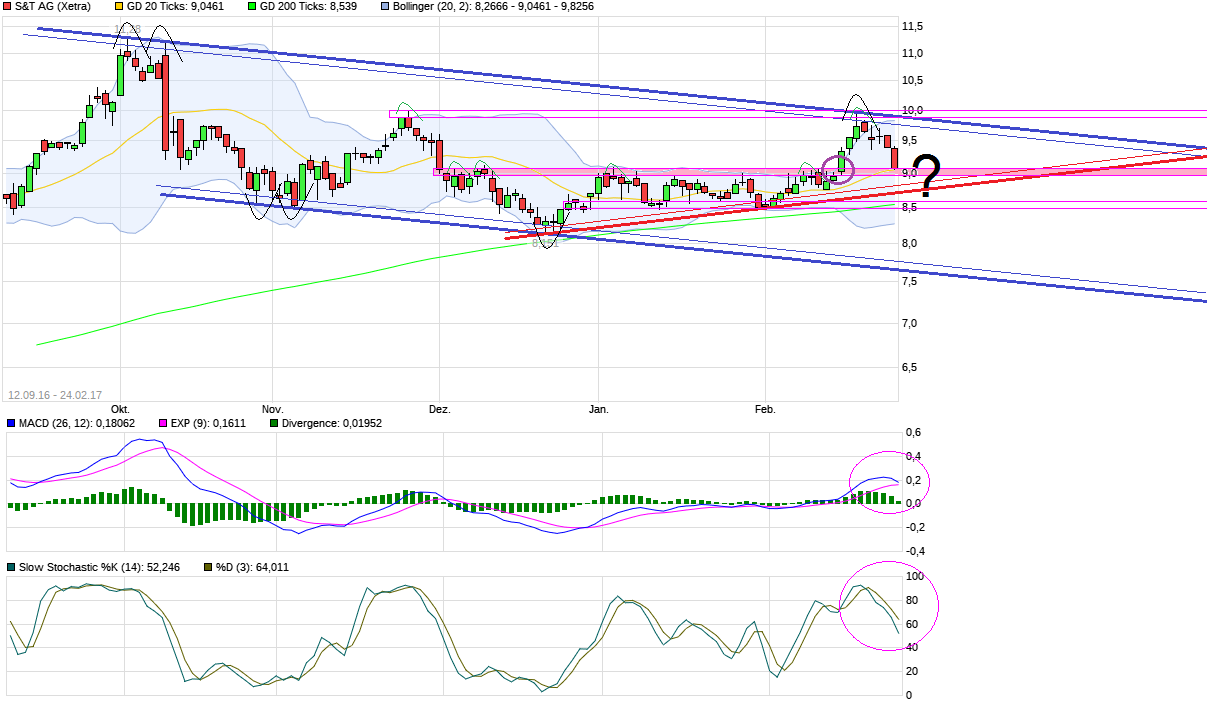
Task: Select the Jan. label on the time axis
Action: click(x=598, y=409)
